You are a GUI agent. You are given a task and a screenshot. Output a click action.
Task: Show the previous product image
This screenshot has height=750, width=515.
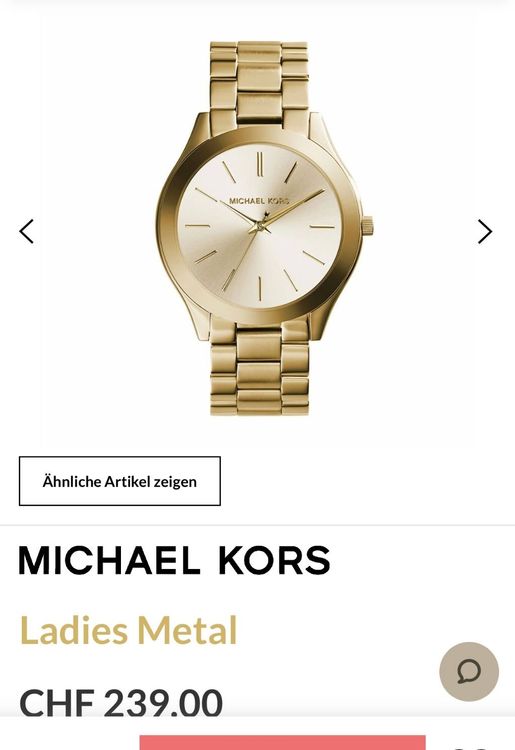27,232
